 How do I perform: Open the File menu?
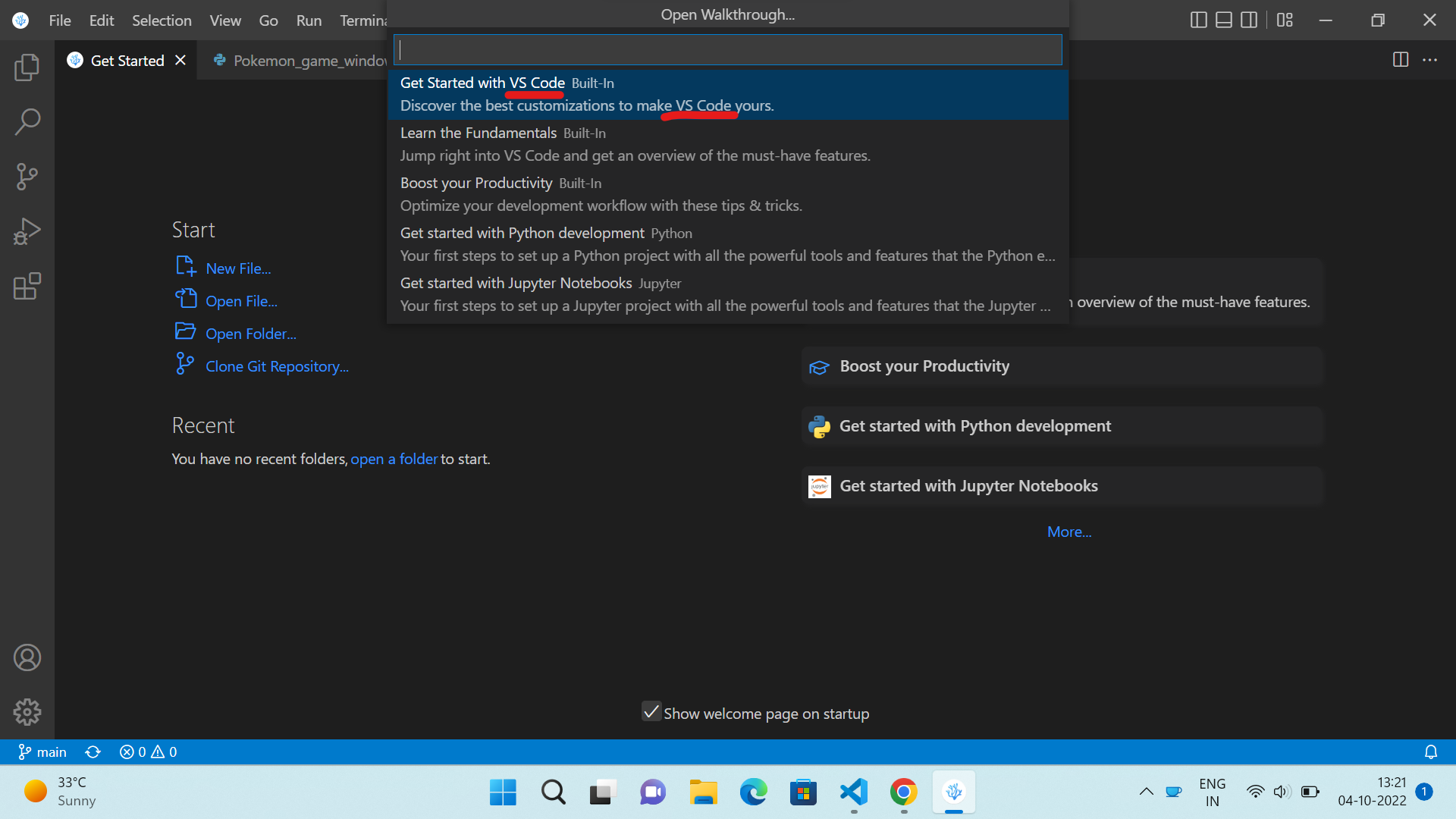(x=60, y=20)
